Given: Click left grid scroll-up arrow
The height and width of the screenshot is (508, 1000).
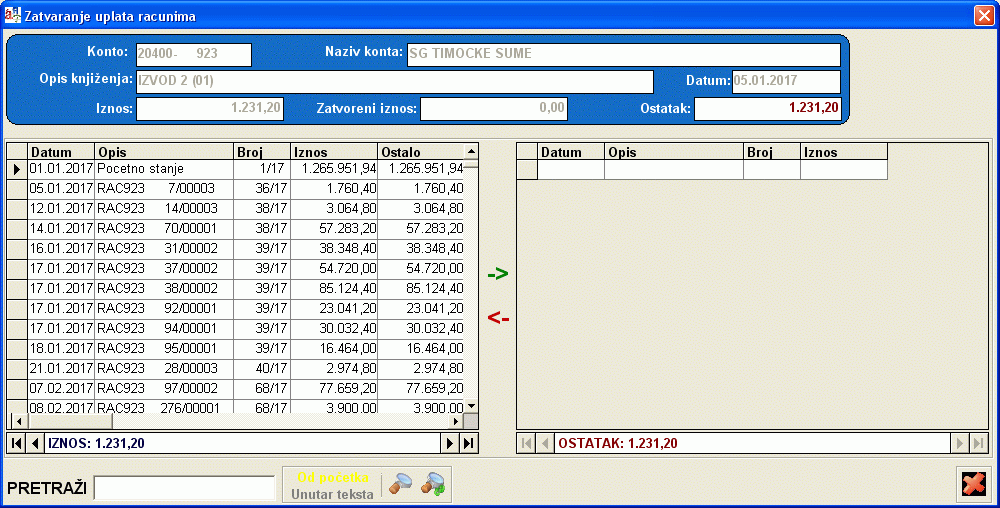Looking at the screenshot, I should tap(471, 151).
